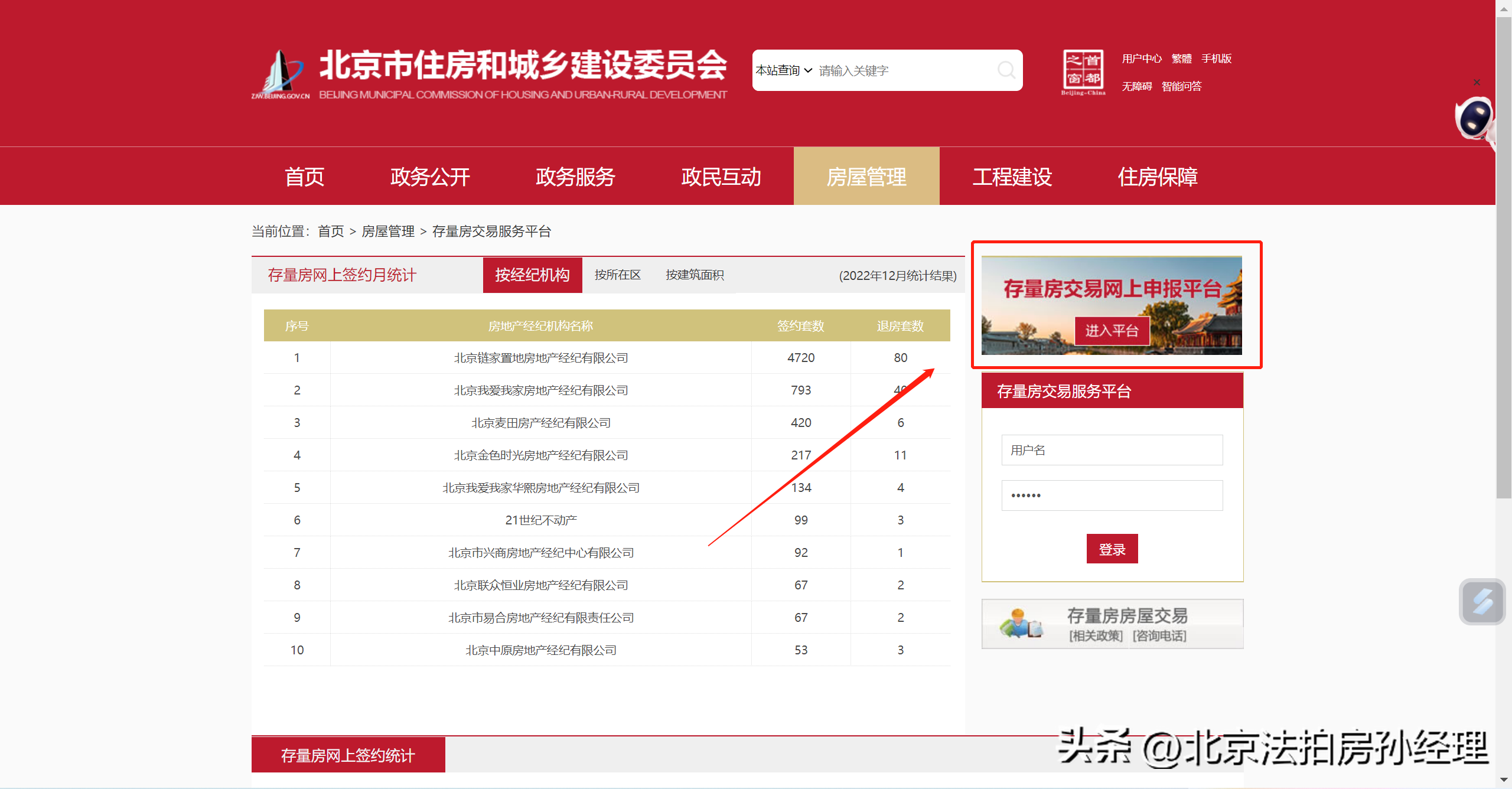Image resolution: width=1512 pixels, height=789 pixels.
Task: Select the 按建筑面积 tab
Action: (x=695, y=275)
